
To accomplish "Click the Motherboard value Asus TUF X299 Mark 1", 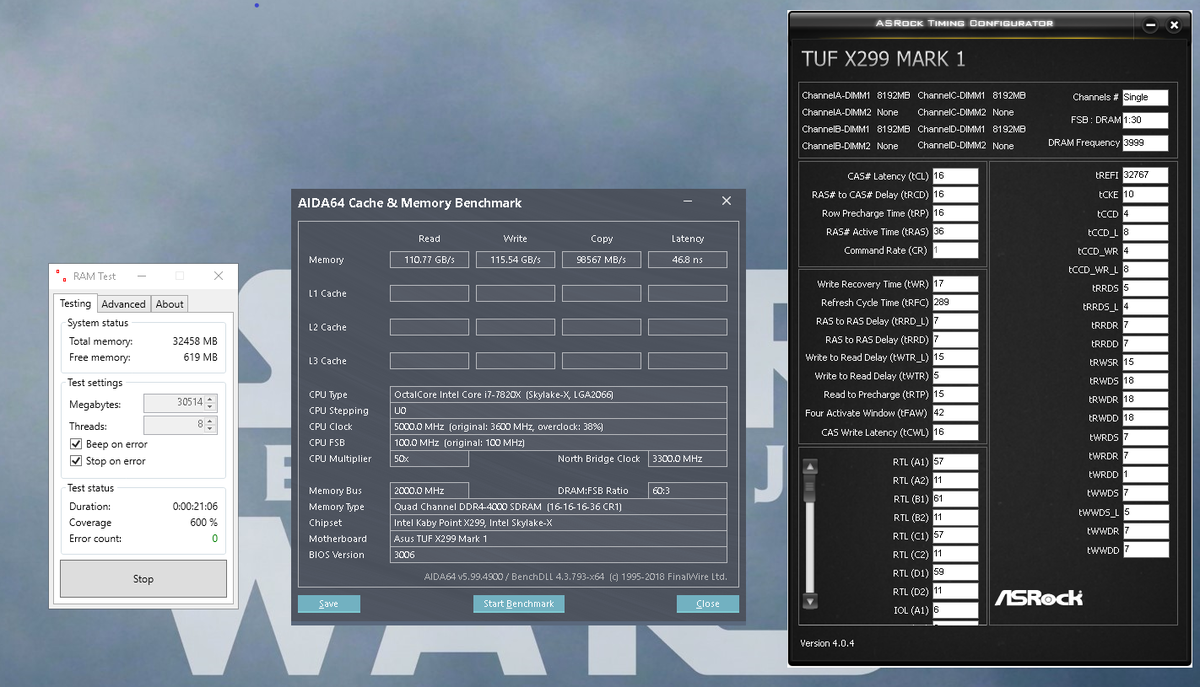I will (x=558, y=539).
